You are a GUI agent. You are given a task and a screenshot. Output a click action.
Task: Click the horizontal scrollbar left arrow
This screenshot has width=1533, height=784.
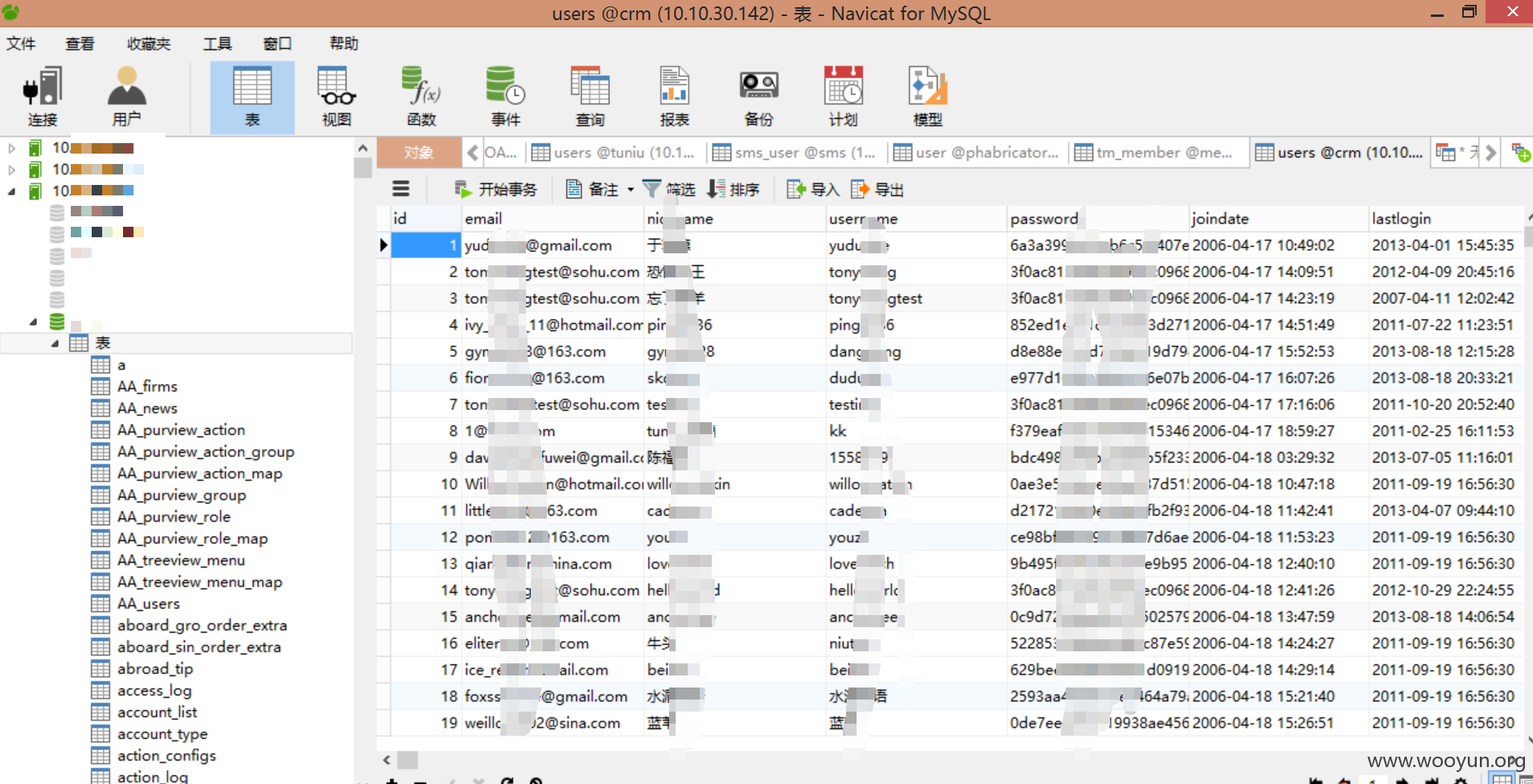click(387, 760)
